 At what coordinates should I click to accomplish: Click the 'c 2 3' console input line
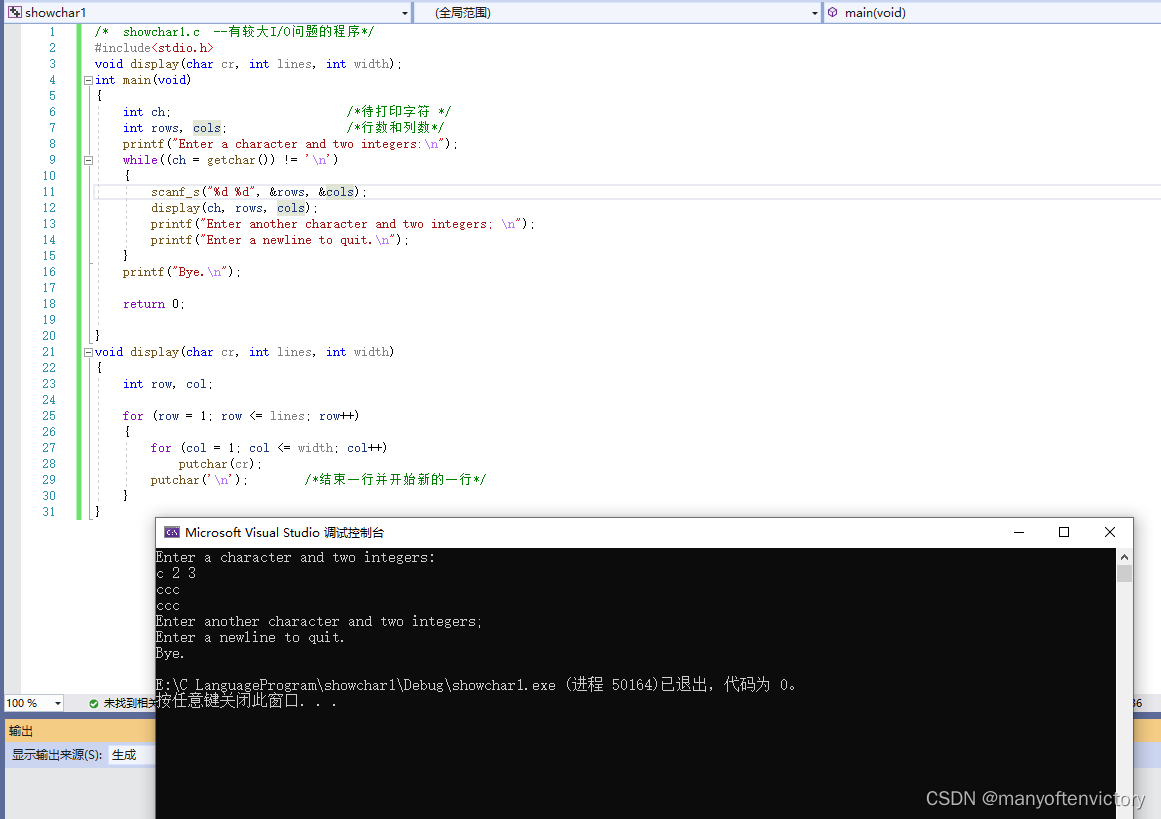(176, 573)
